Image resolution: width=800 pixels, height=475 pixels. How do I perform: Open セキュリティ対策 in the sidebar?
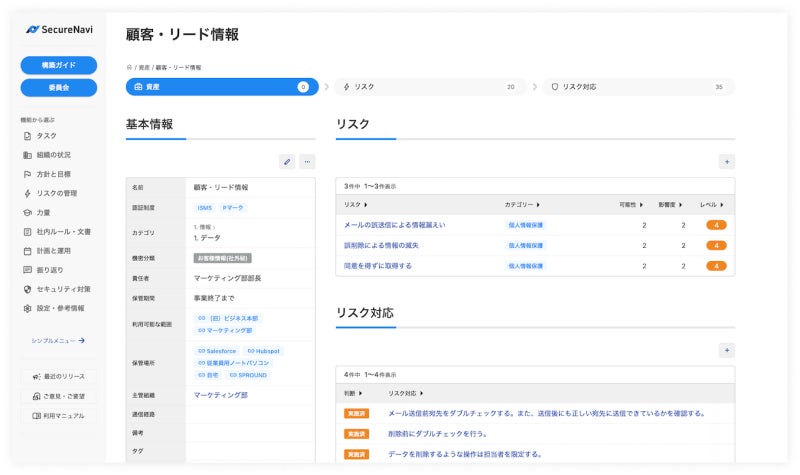point(57,289)
